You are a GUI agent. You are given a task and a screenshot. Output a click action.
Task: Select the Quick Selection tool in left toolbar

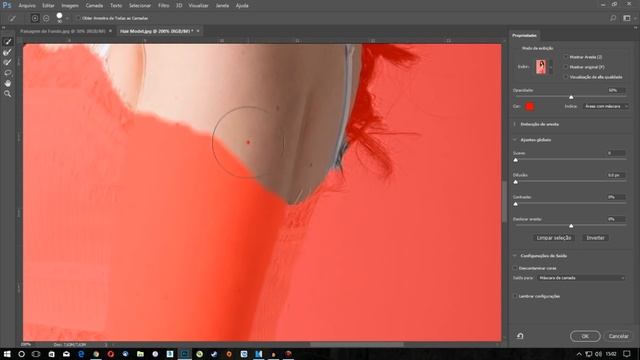[7, 42]
